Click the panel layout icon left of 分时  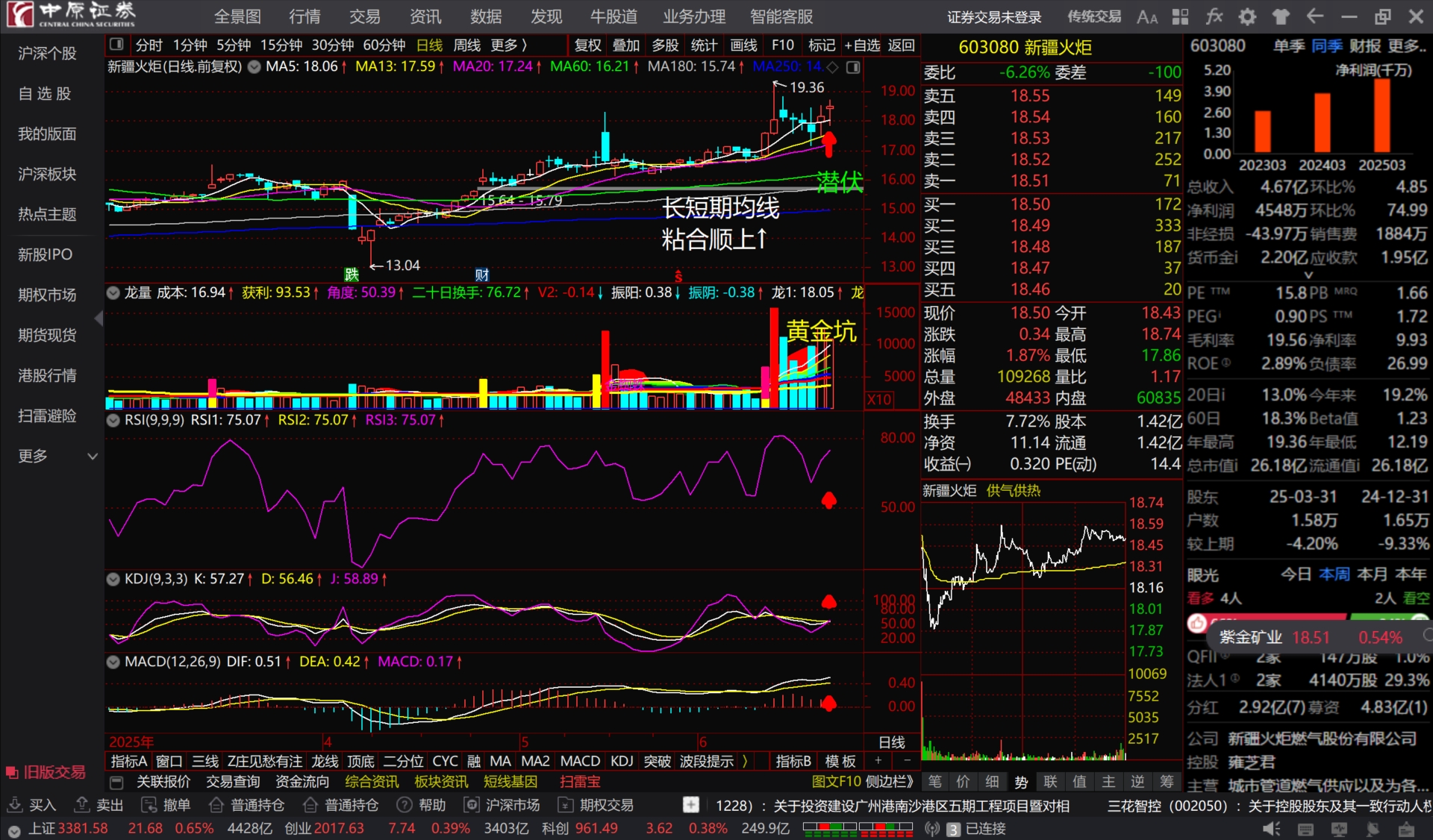pyautogui.click(x=116, y=45)
